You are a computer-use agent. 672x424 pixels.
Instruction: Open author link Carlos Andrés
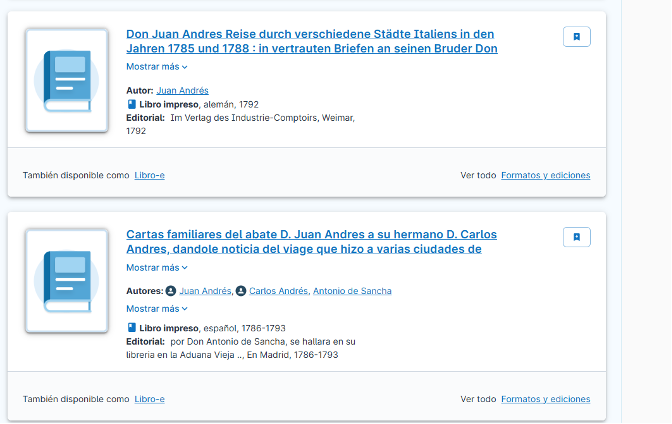278,291
